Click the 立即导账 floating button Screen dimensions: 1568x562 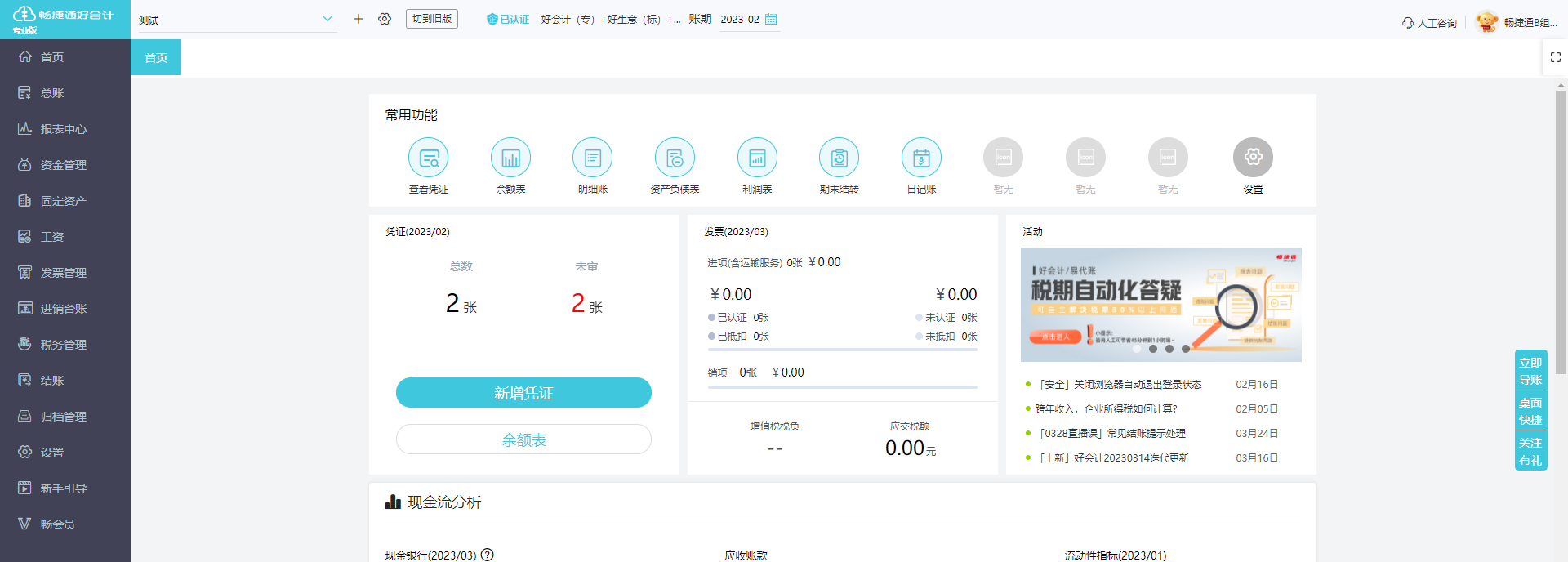click(x=1530, y=372)
